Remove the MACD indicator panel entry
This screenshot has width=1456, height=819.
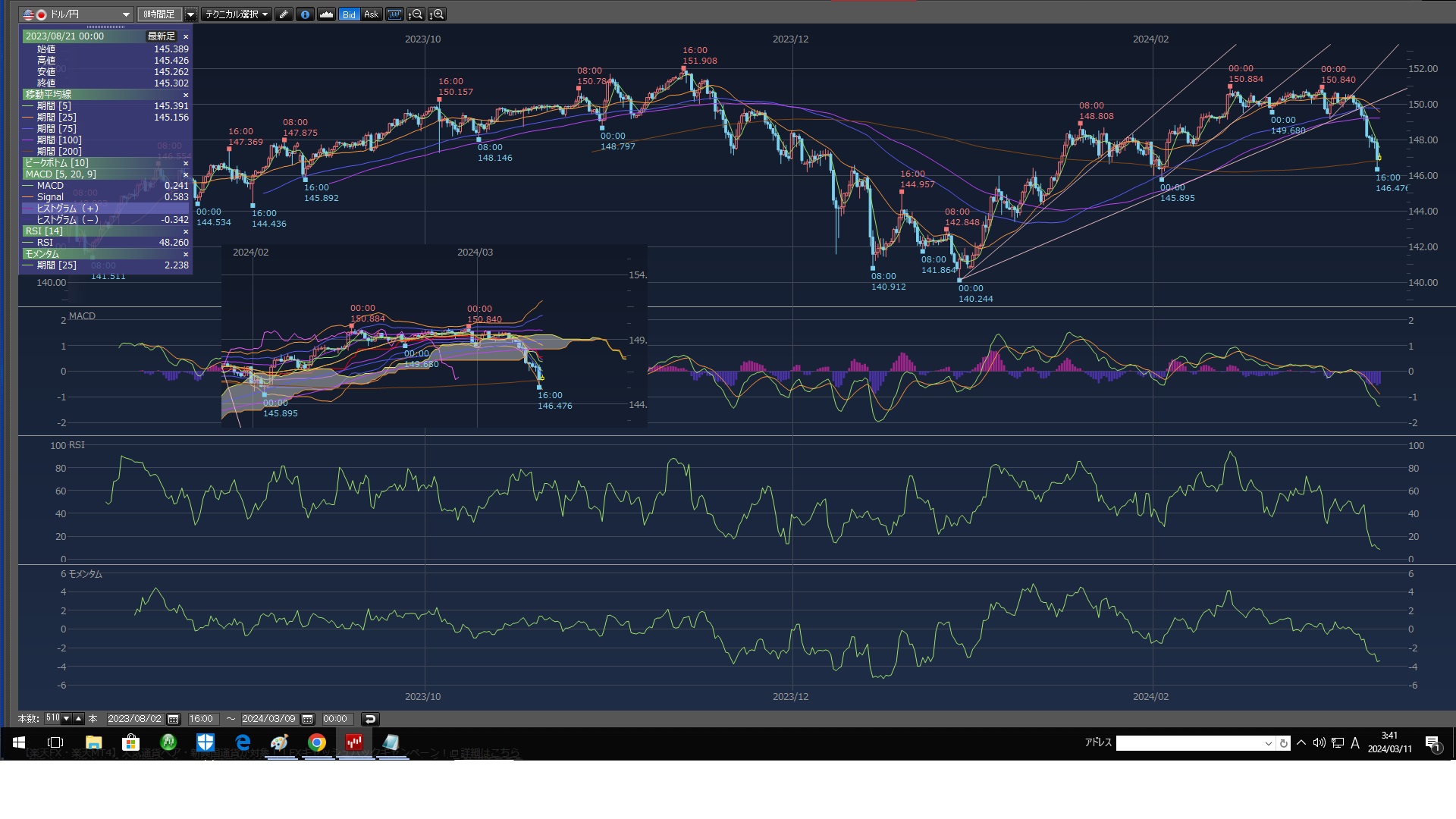tap(186, 174)
